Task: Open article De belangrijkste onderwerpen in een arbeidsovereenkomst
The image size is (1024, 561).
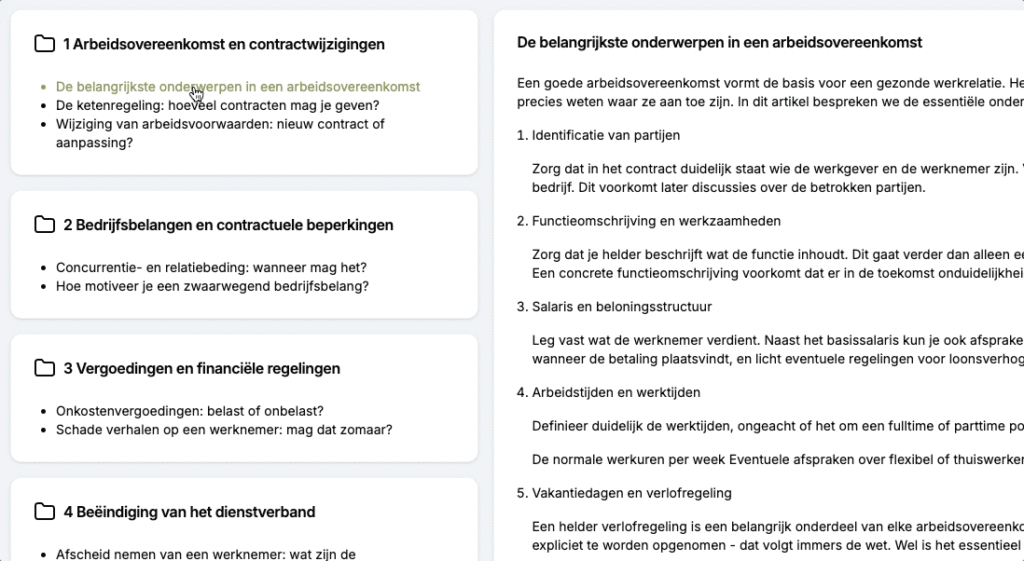Action: 238,87
